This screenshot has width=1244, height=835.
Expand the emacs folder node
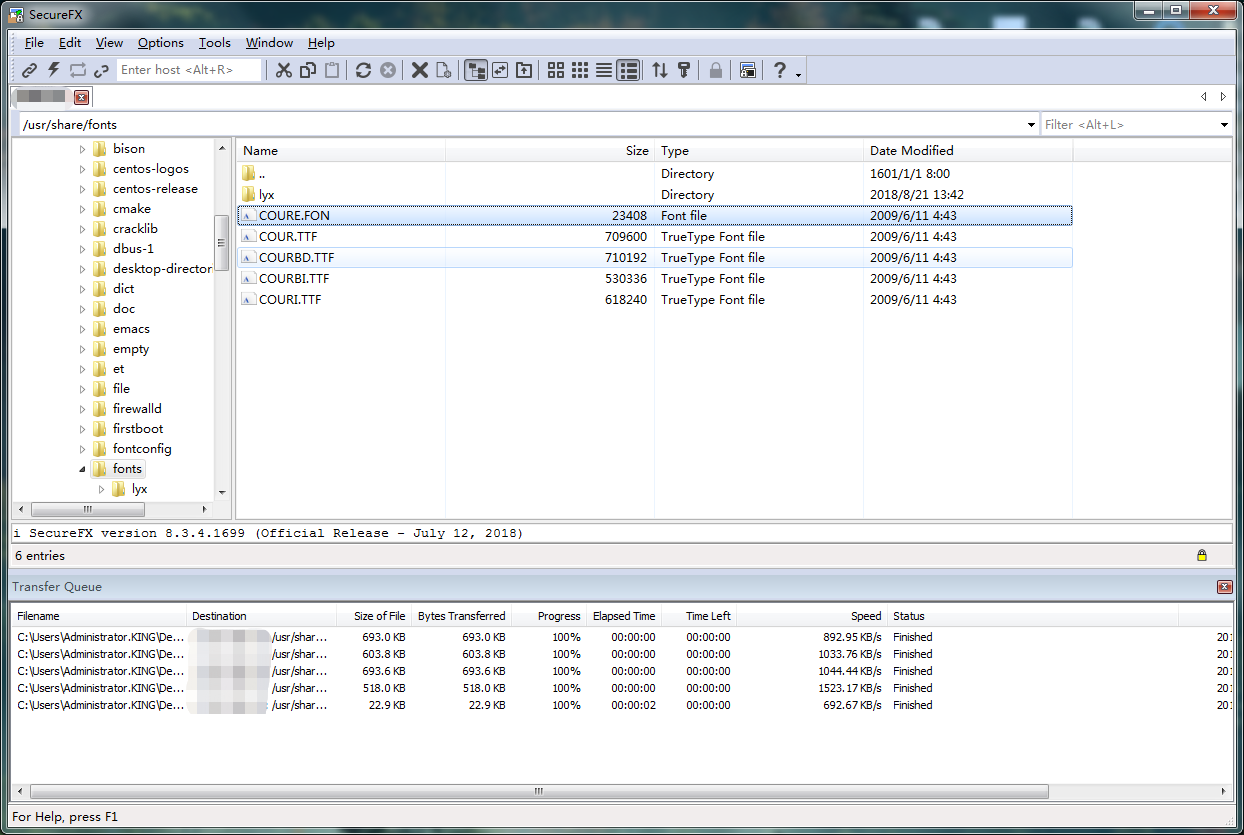coord(82,329)
